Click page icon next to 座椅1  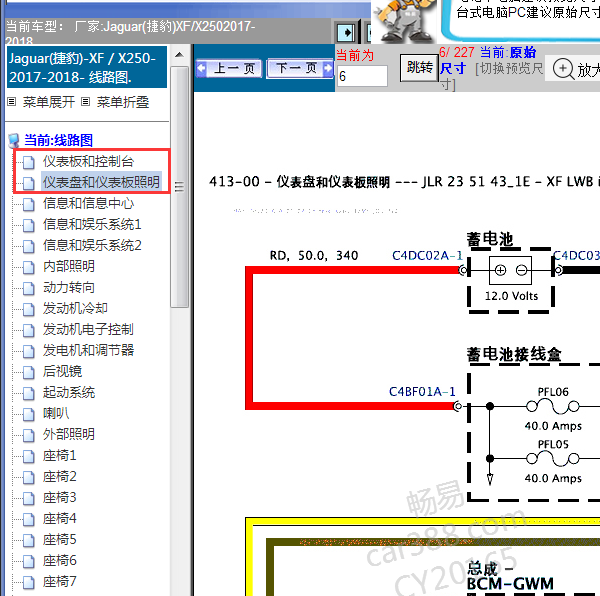tap(28, 457)
